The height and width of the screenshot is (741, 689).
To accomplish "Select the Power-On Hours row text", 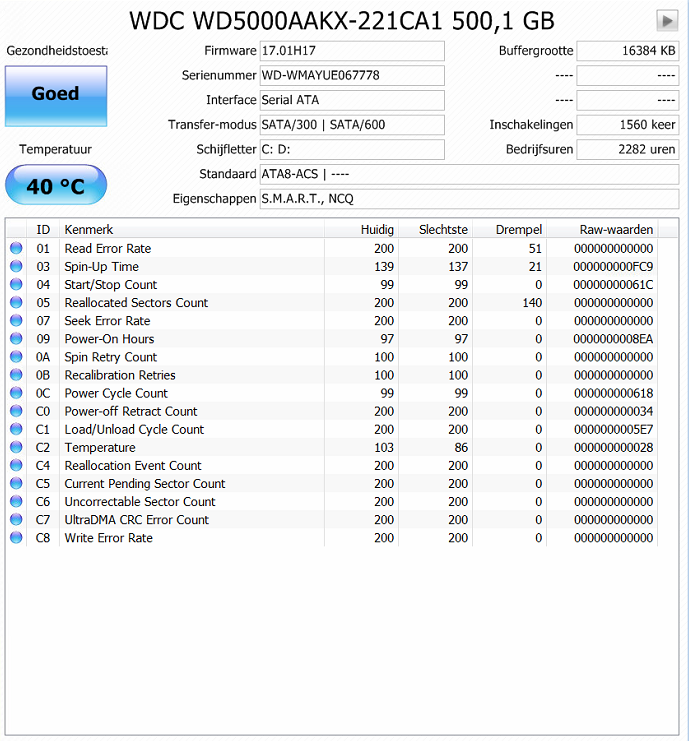I will [109, 339].
